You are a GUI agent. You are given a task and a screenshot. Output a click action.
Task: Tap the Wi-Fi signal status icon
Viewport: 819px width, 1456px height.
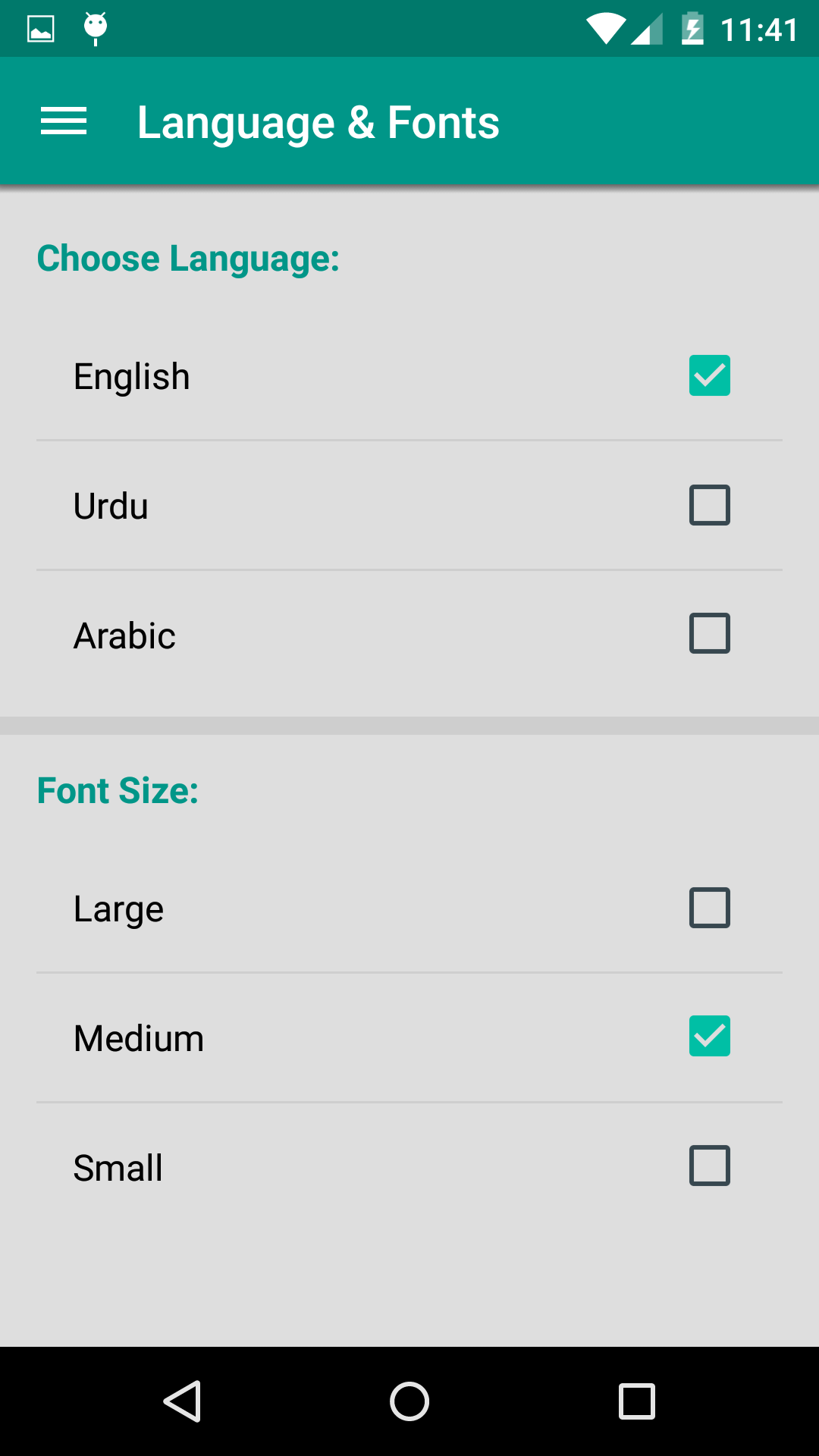tap(604, 30)
